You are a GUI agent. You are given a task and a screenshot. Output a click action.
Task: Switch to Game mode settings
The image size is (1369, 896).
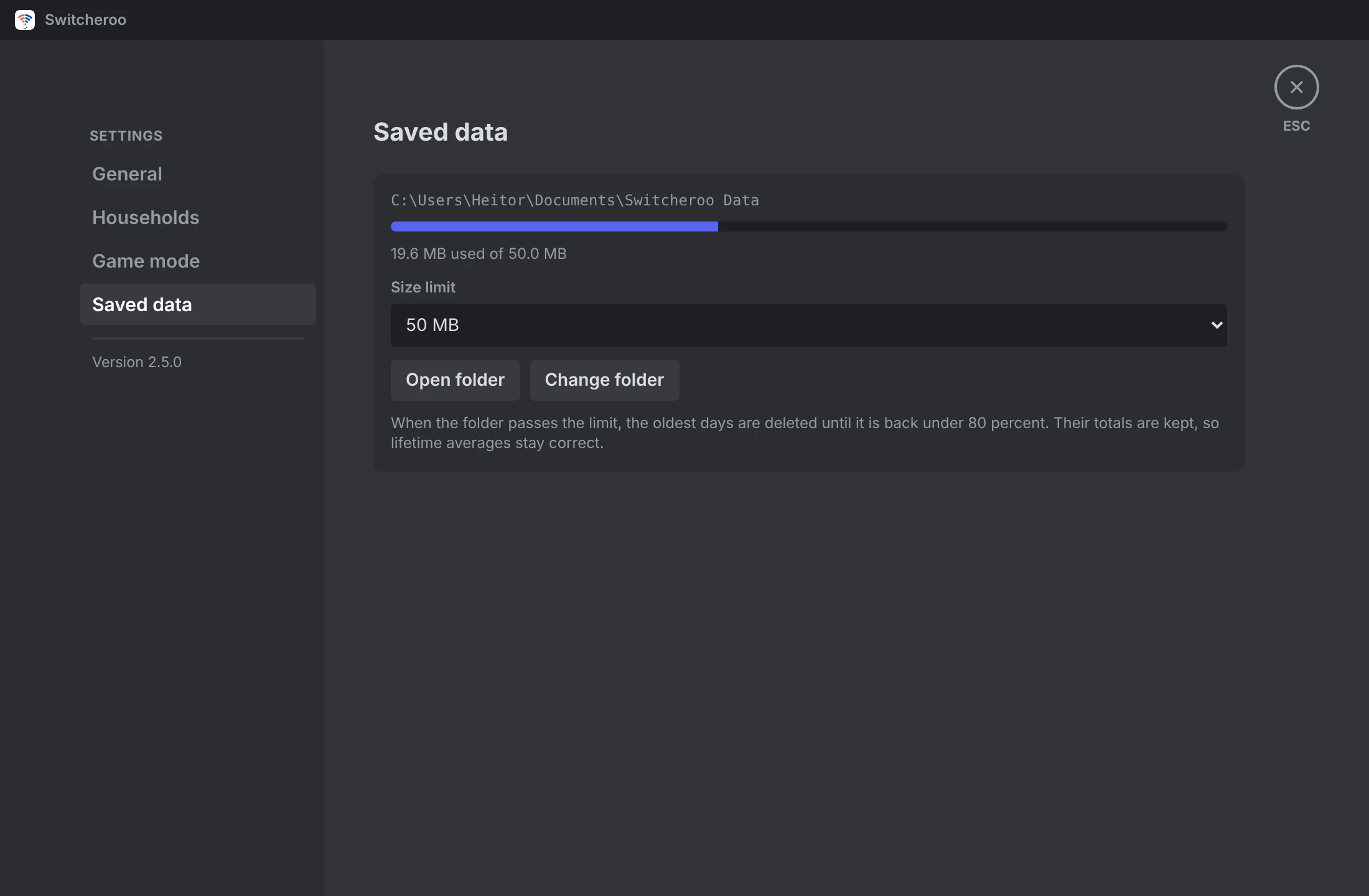click(x=198, y=261)
